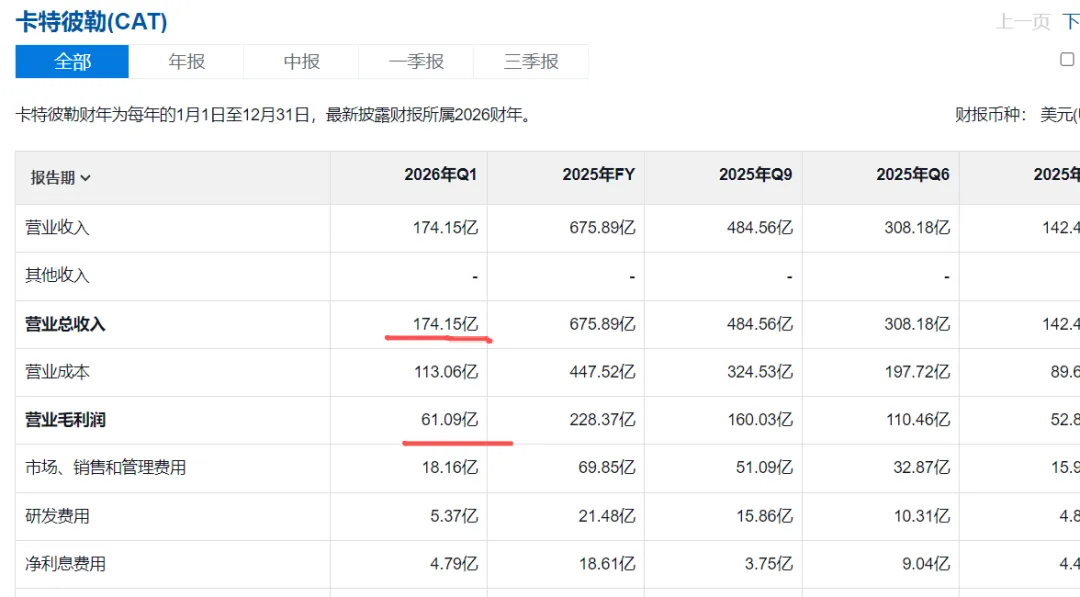Click the 营业收入 value for 2026年Q1
The width and height of the screenshot is (1080, 597).
click(445, 228)
